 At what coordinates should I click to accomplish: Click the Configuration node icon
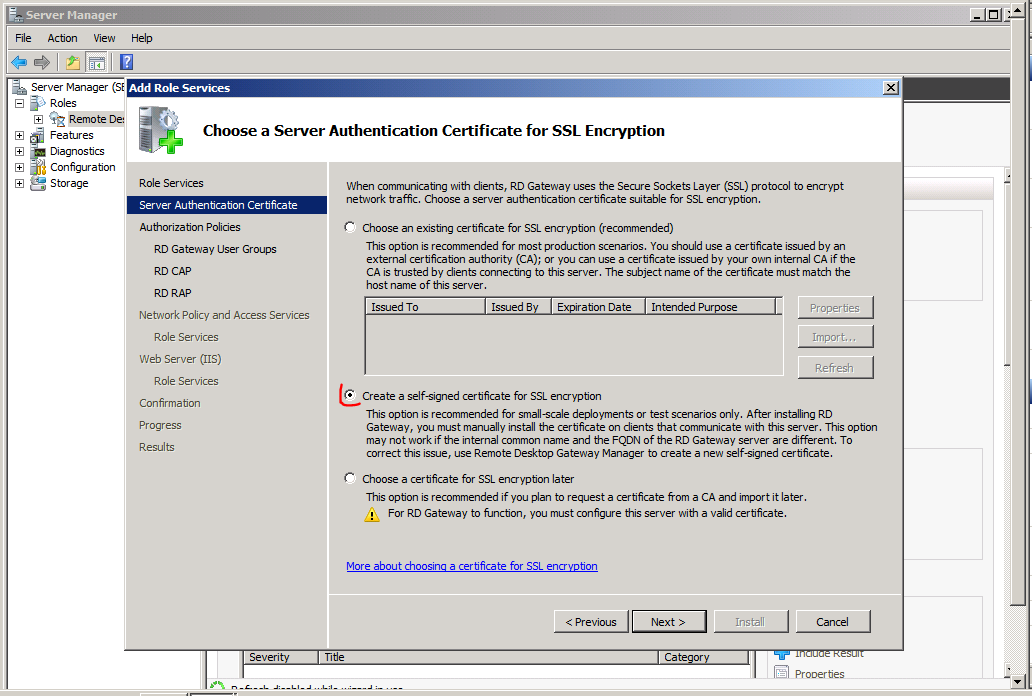pyautogui.click(x=38, y=167)
